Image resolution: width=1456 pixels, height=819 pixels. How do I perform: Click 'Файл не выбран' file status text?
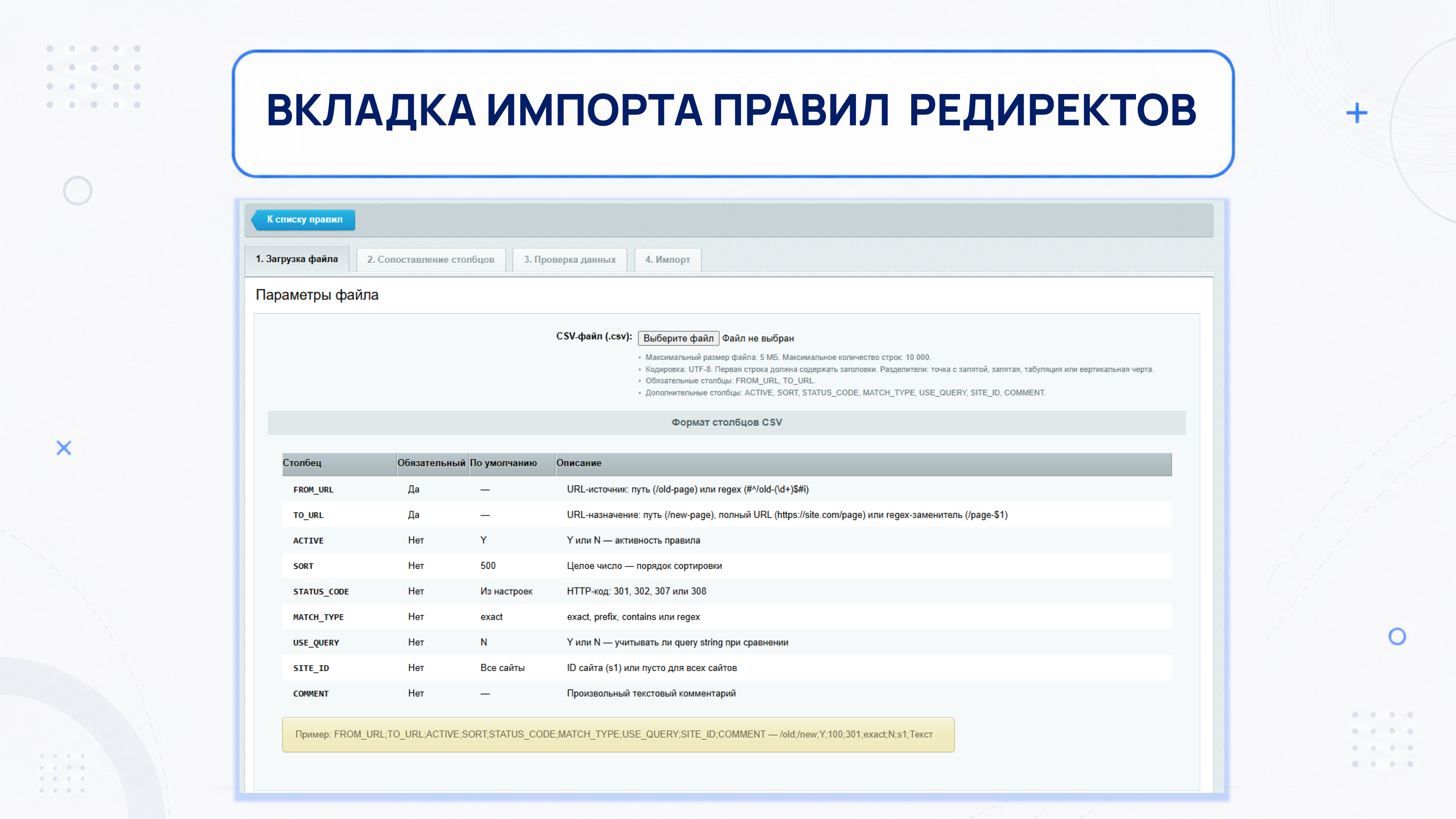[x=758, y=338]
